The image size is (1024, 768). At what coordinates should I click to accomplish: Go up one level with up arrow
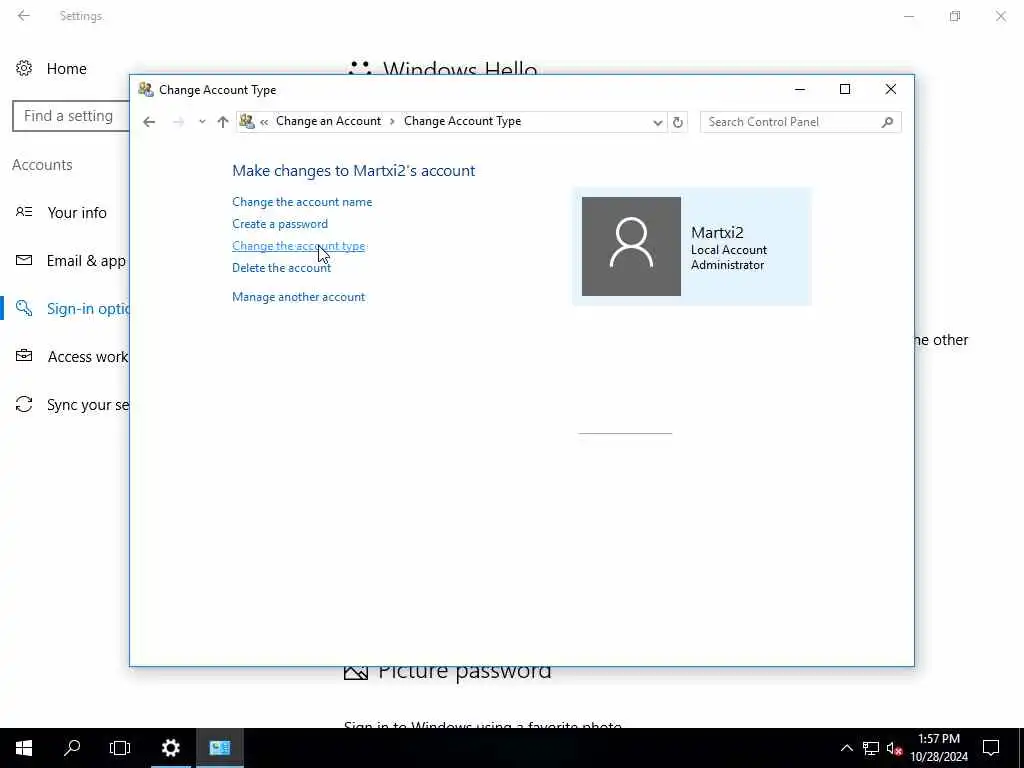[223, 122]
